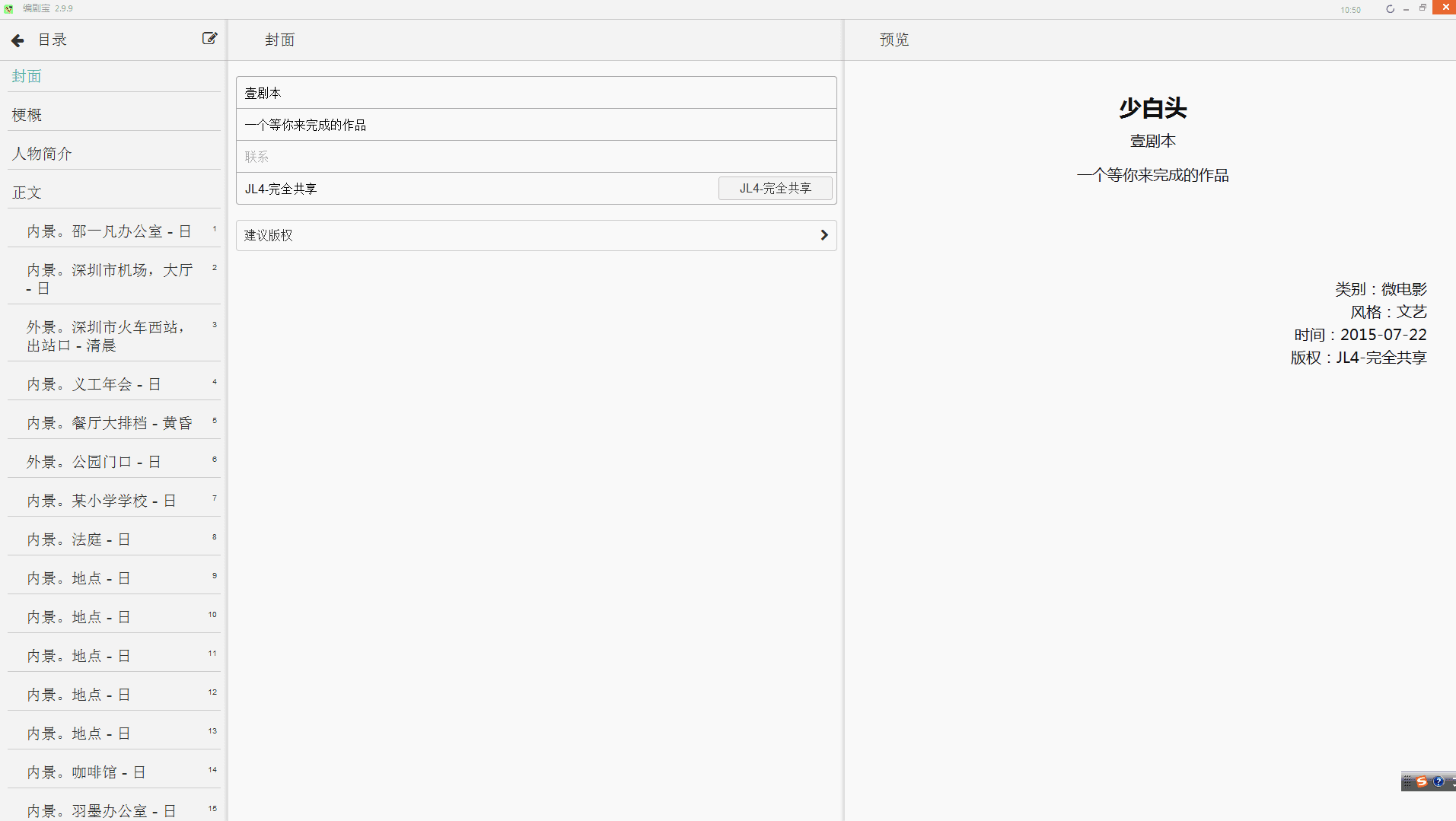Viewport: 1456px width, 821px height.
Task: Open scene 14 咖啡馆
Action: point(86,772)
